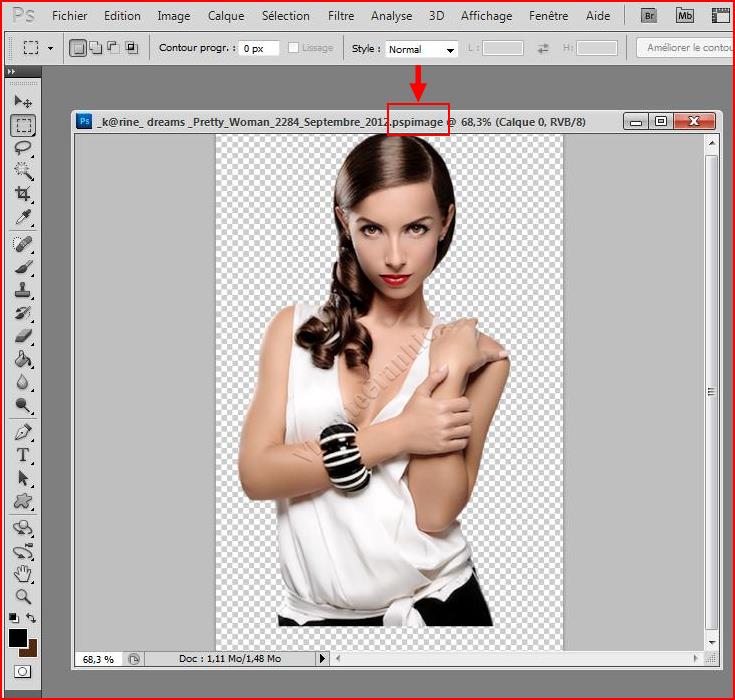The height and width of the screenshot is (700, 735).
Task: Select the Move tool
Action: (x=23, y=102)
